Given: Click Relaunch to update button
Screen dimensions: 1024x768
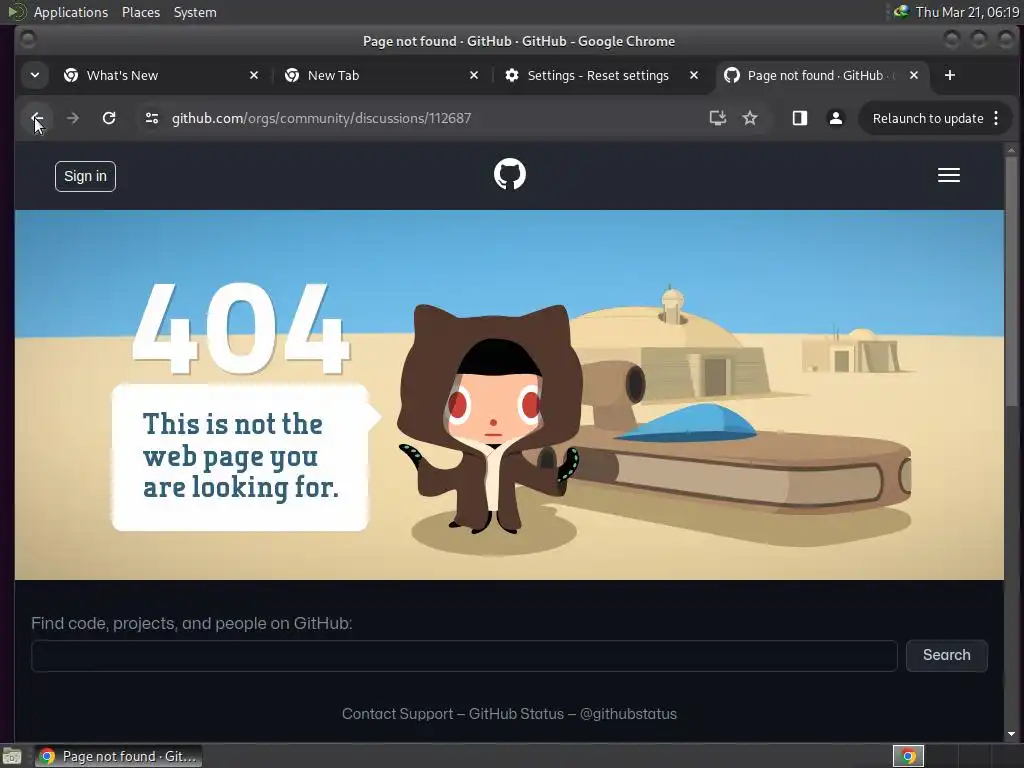Looking at the screenshot, I should click(928, 118).
